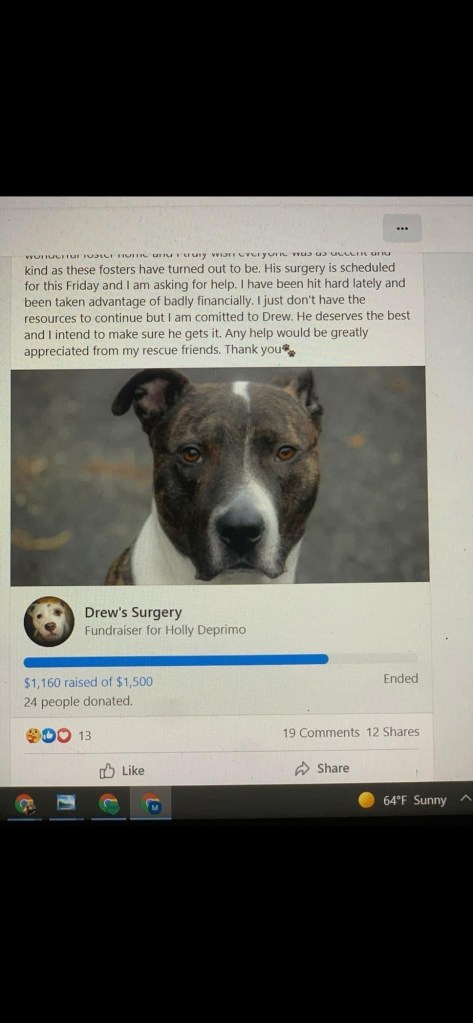The image size is (473, 1023).
Task: Open the 12 Shares list
Action: coord(393,732)
